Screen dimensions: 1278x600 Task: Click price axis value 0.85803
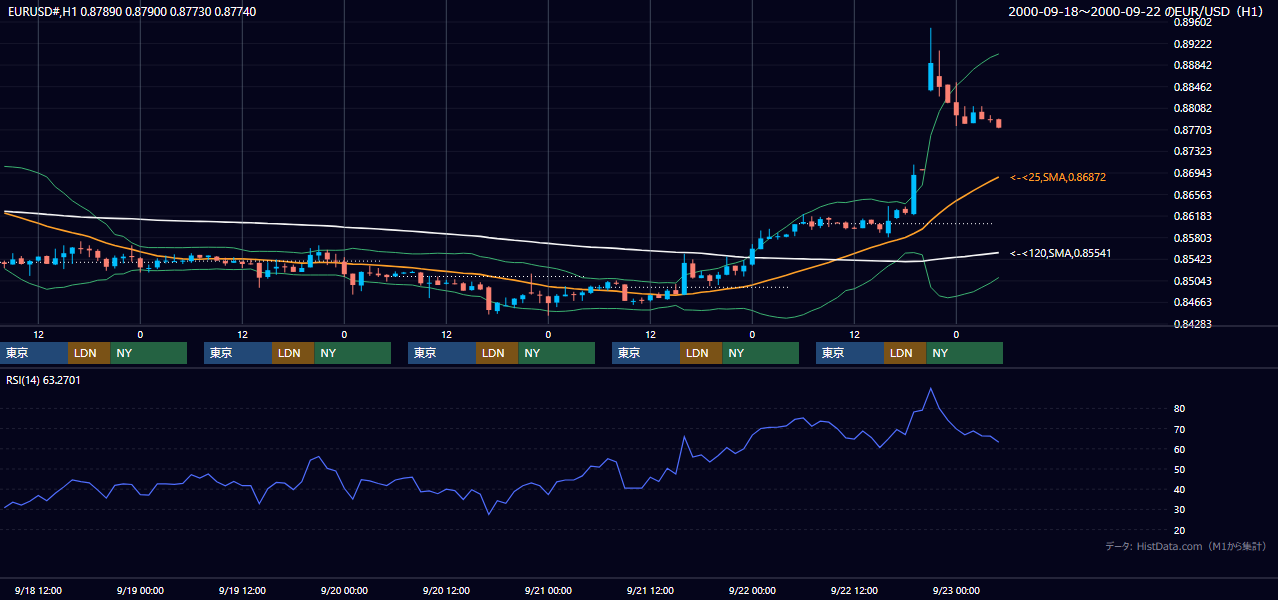pos(1192,238)
